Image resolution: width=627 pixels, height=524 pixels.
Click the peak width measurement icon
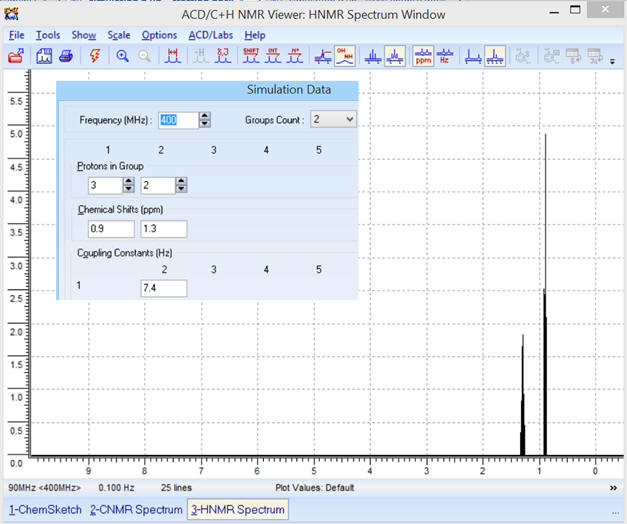[173, 56]
